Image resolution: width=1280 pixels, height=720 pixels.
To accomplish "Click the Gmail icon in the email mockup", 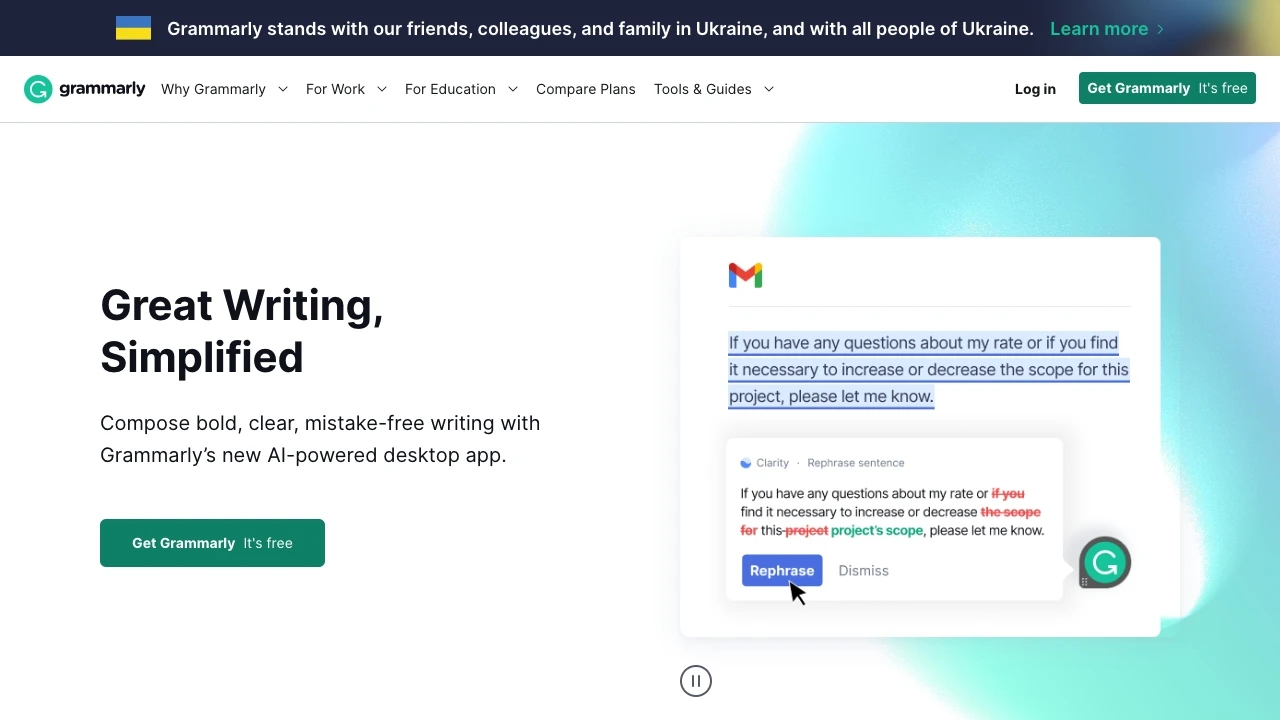I will (745, 275).
